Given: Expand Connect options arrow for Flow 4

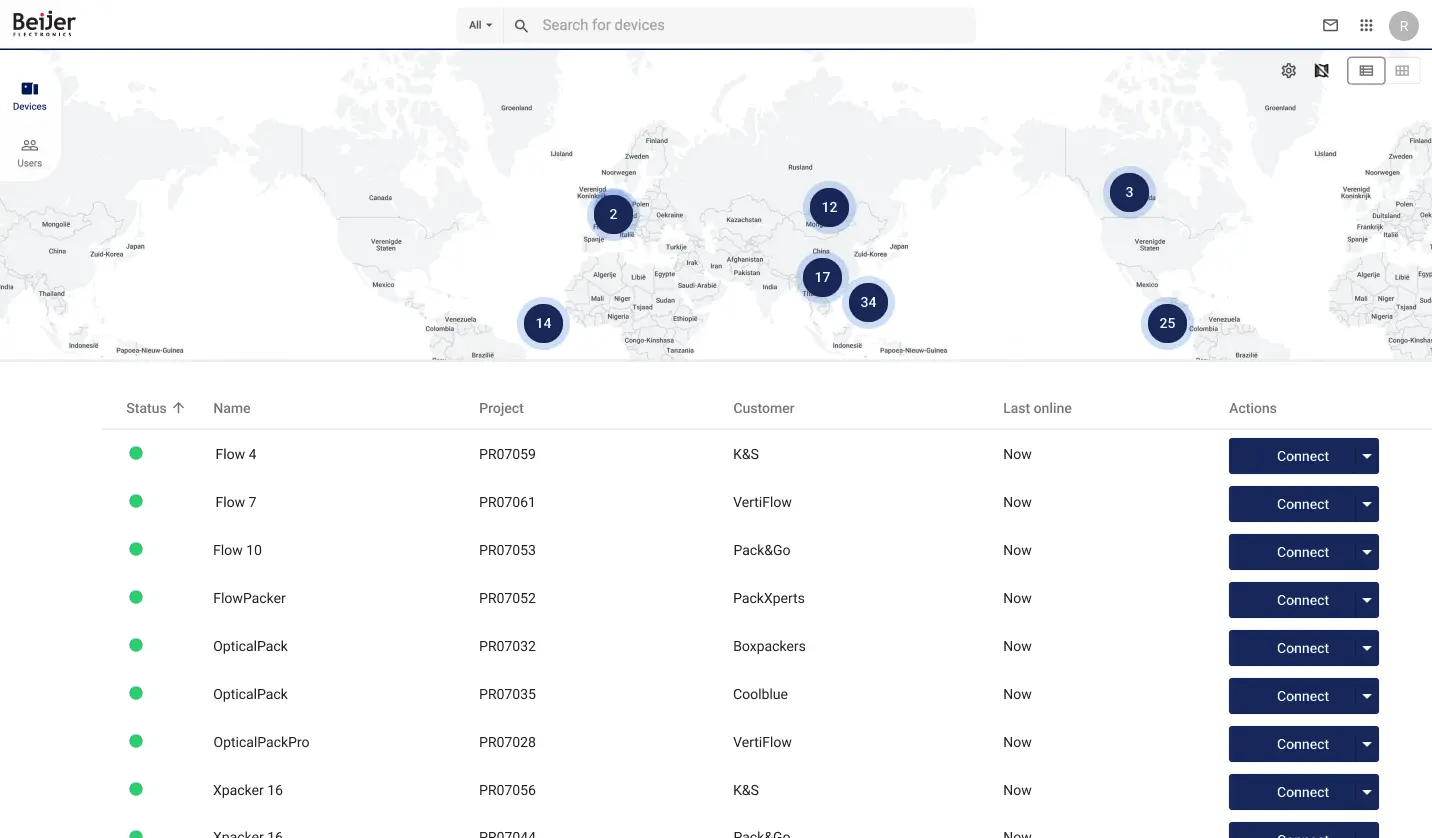Looking at the screenshot, I should coord(1367,456).
